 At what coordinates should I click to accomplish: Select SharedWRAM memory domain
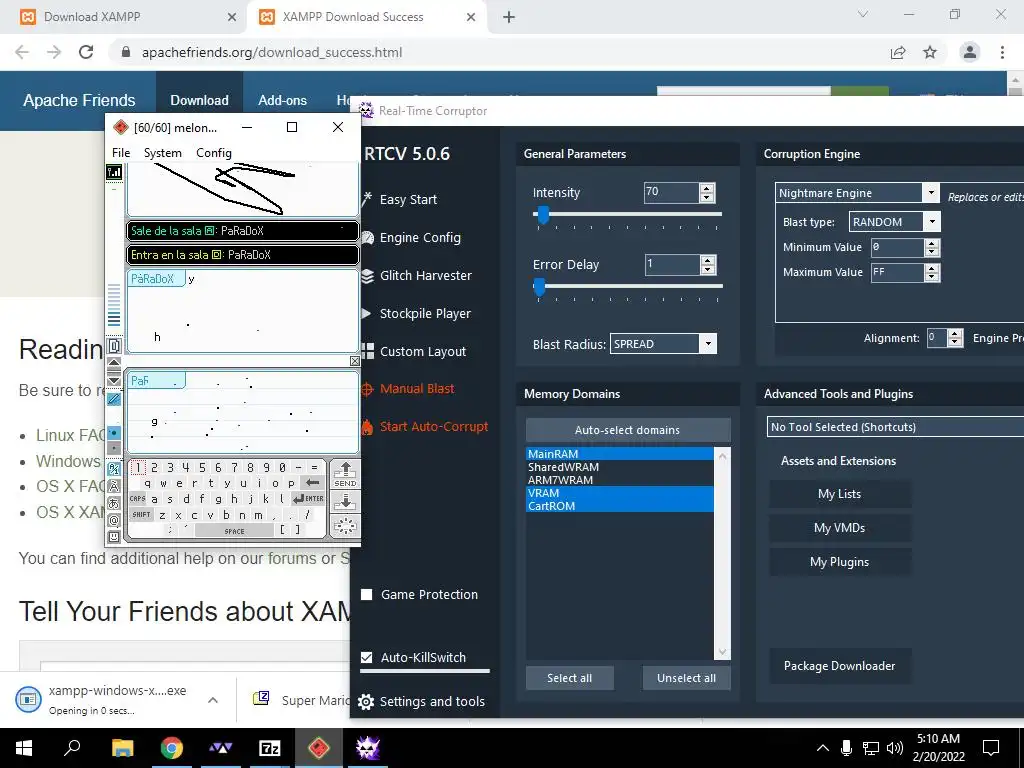[x=619, y=467]
